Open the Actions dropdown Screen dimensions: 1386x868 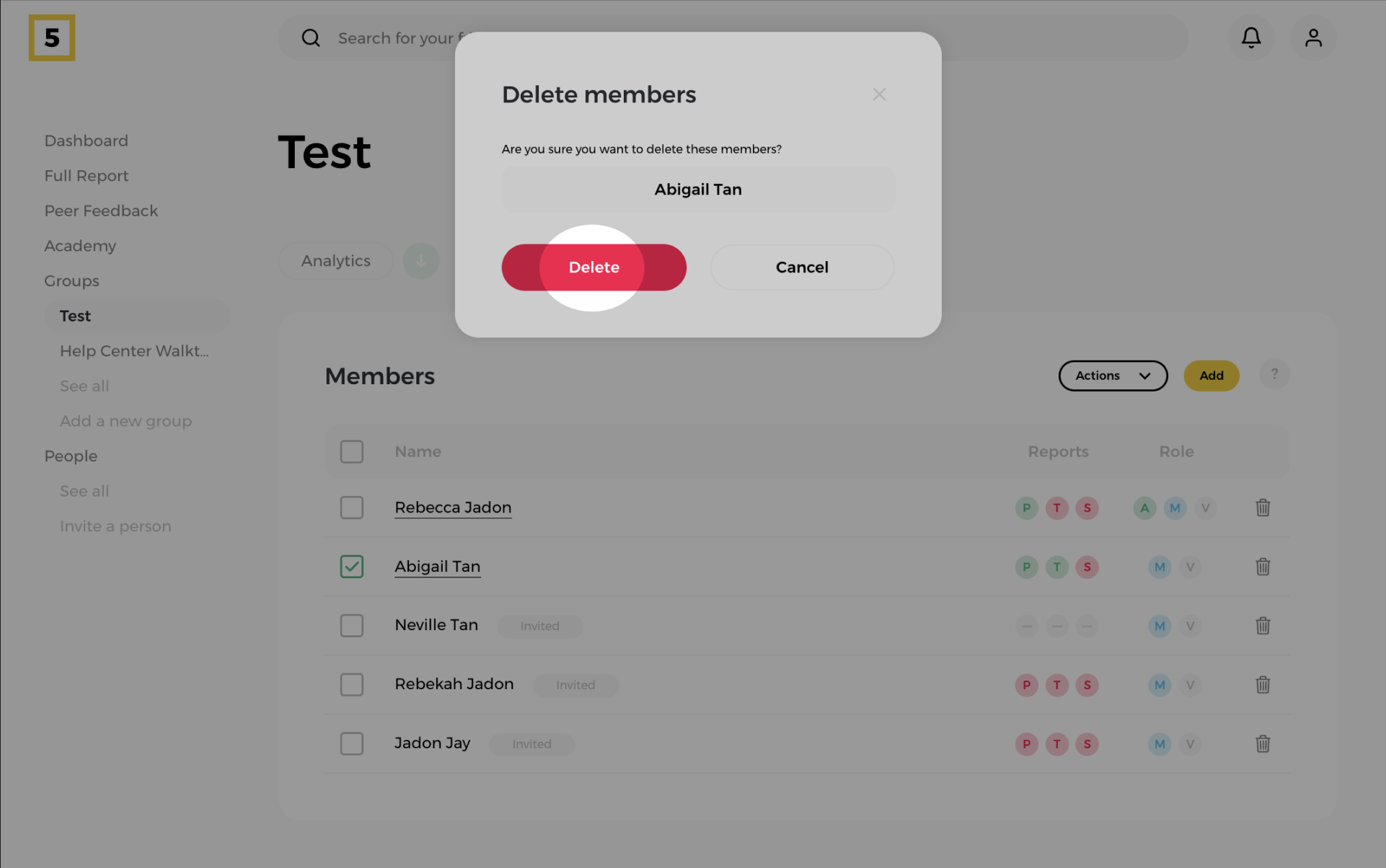point(1113,376)
